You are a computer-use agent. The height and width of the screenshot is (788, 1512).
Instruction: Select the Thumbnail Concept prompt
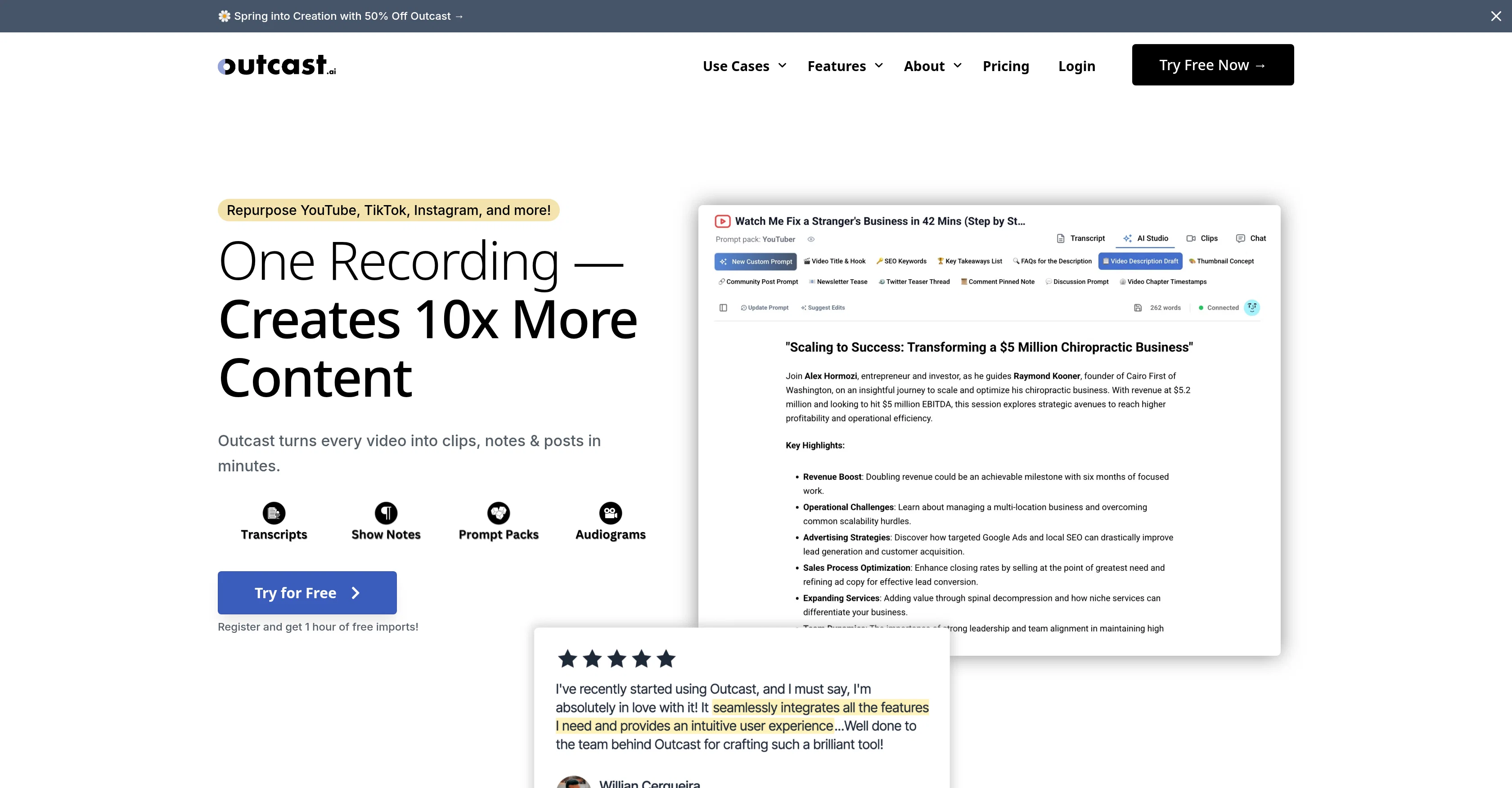(1221, 261)
